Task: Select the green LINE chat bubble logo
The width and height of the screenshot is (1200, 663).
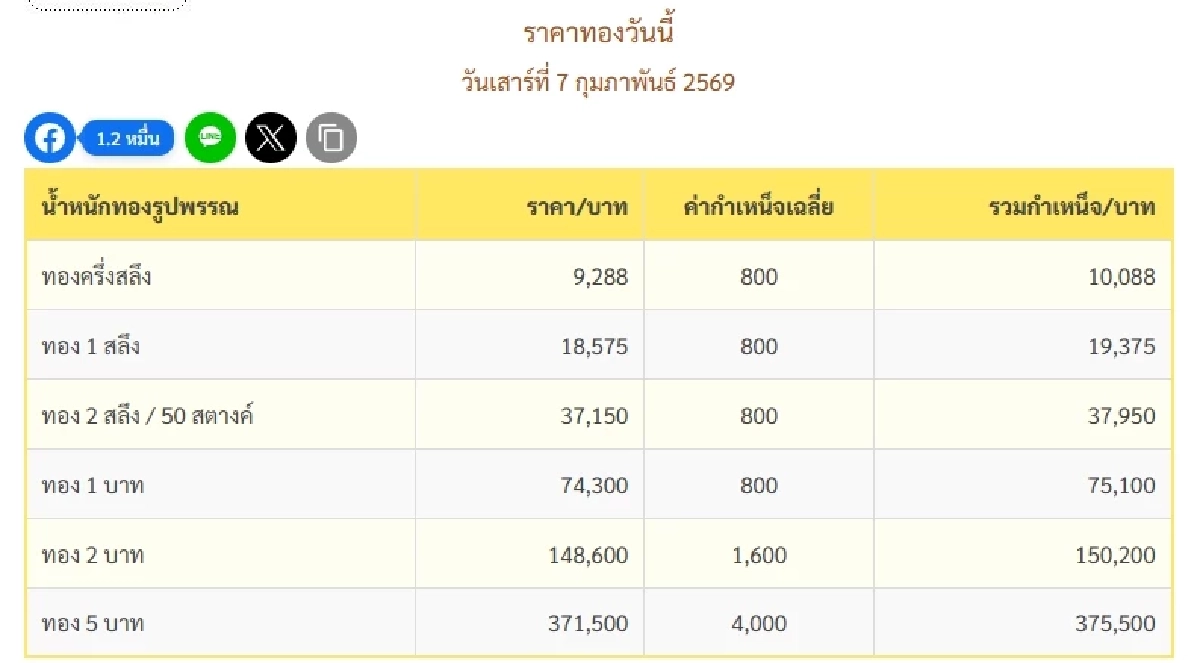Action: pyautogui.click(x=209, y=138)
